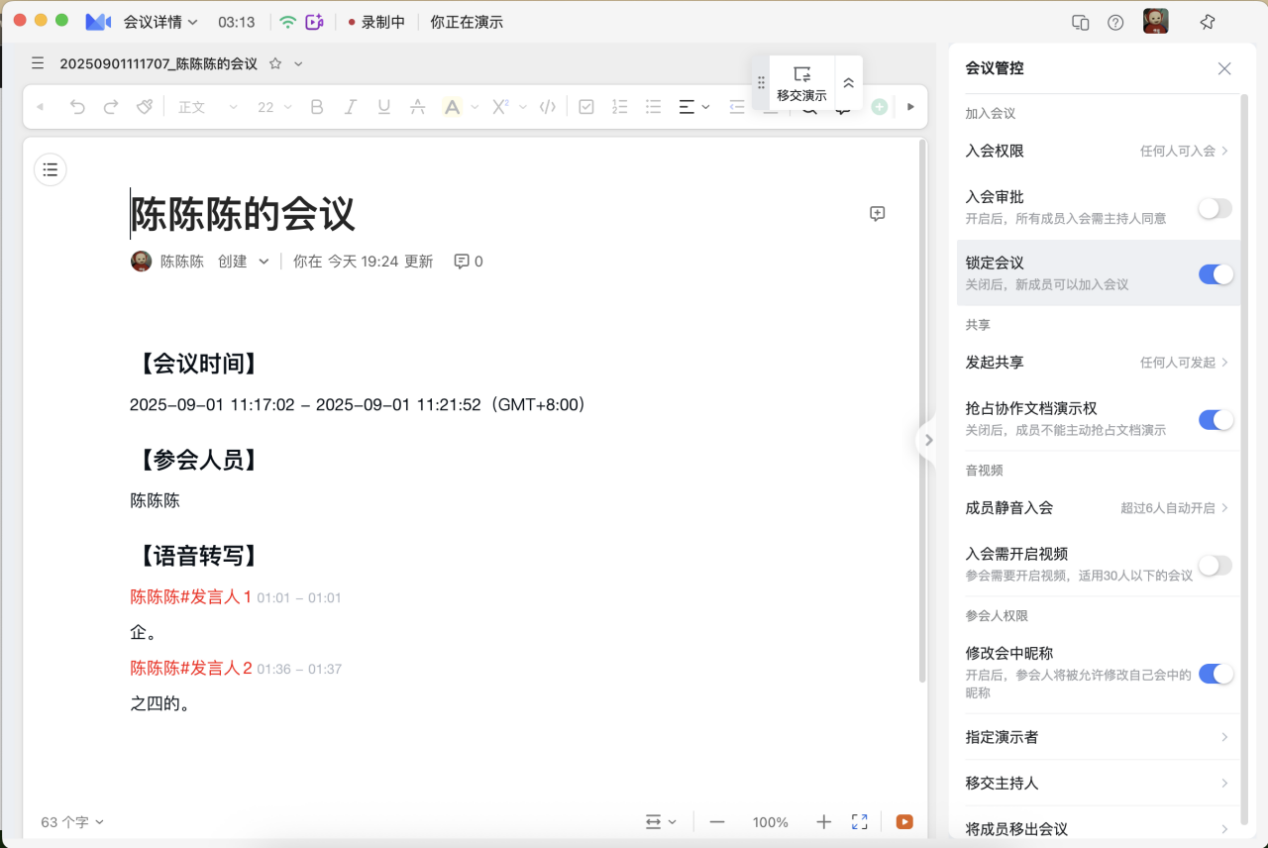
Task: Close the 会议管控 panel
Action: [1224, 69]
